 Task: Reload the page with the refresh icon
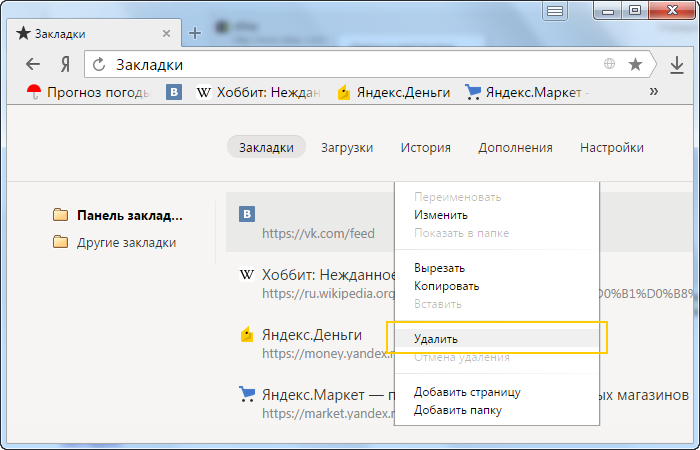tap(99, 65)
